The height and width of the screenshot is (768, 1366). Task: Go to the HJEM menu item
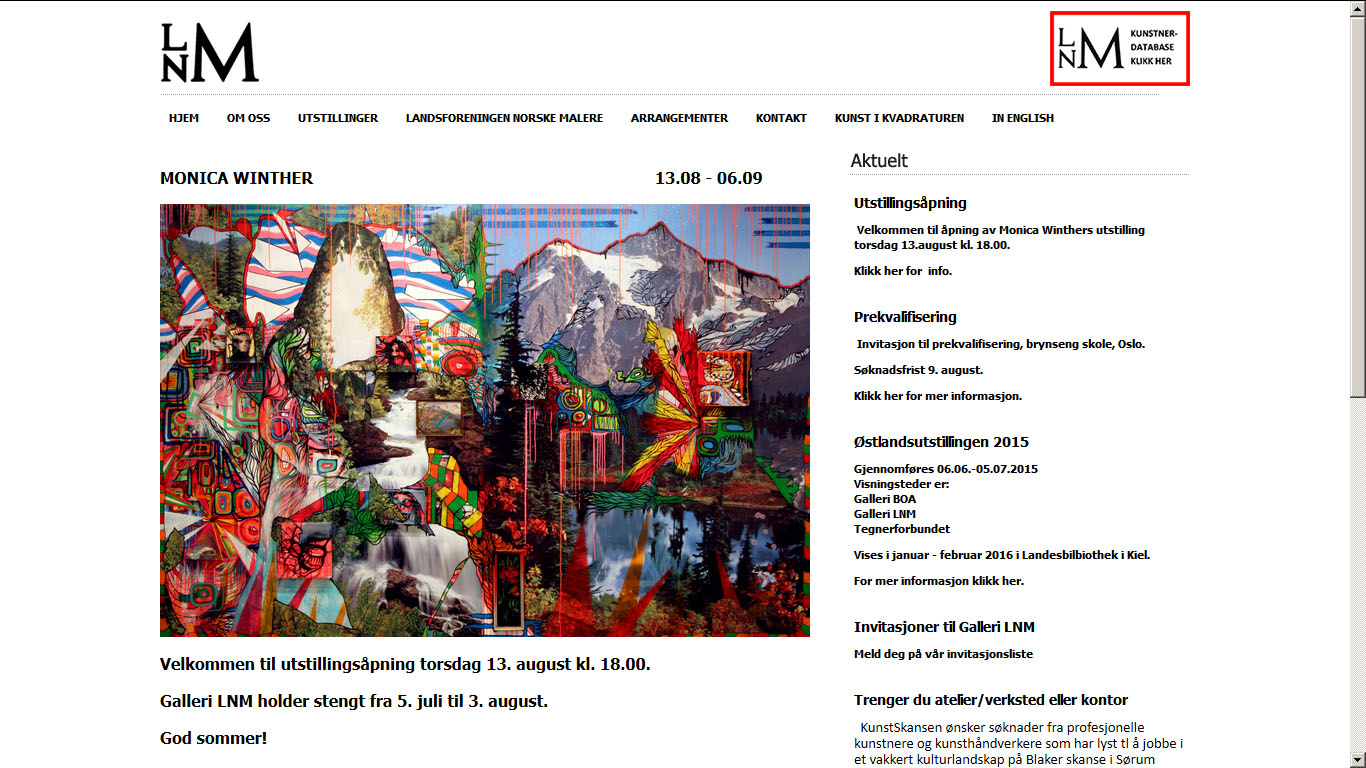pyautogui.click(x=184, y=118)
